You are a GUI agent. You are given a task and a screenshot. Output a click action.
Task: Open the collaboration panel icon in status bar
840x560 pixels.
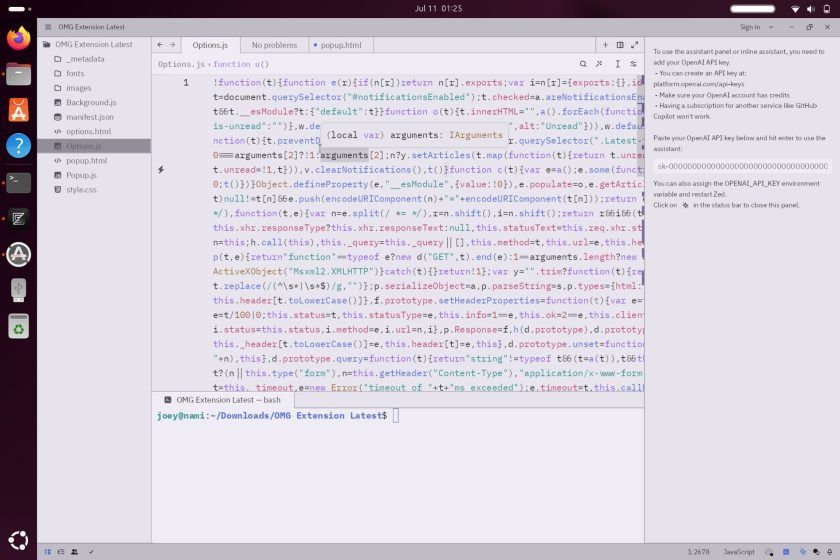point(75,552)
